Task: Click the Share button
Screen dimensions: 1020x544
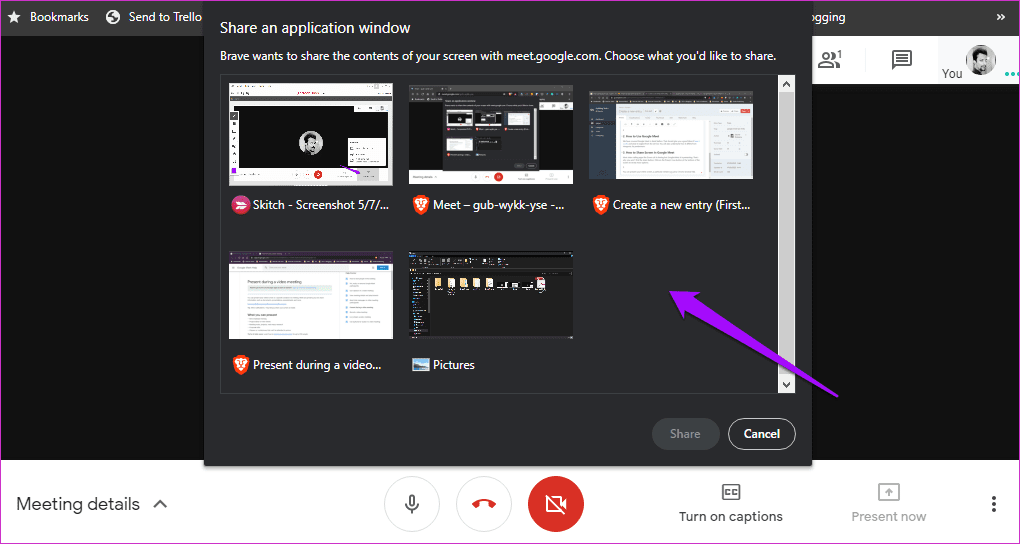Action: (685, 433)
